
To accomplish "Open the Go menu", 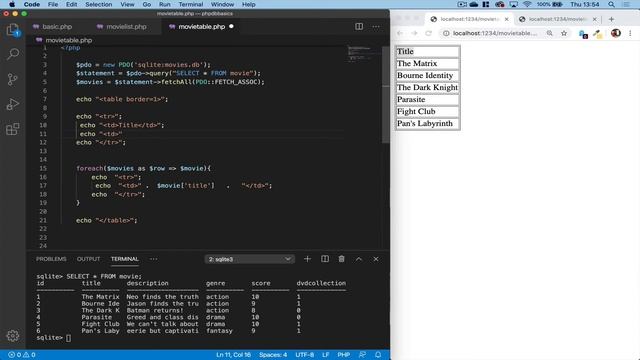I will [x=147, y=4].
